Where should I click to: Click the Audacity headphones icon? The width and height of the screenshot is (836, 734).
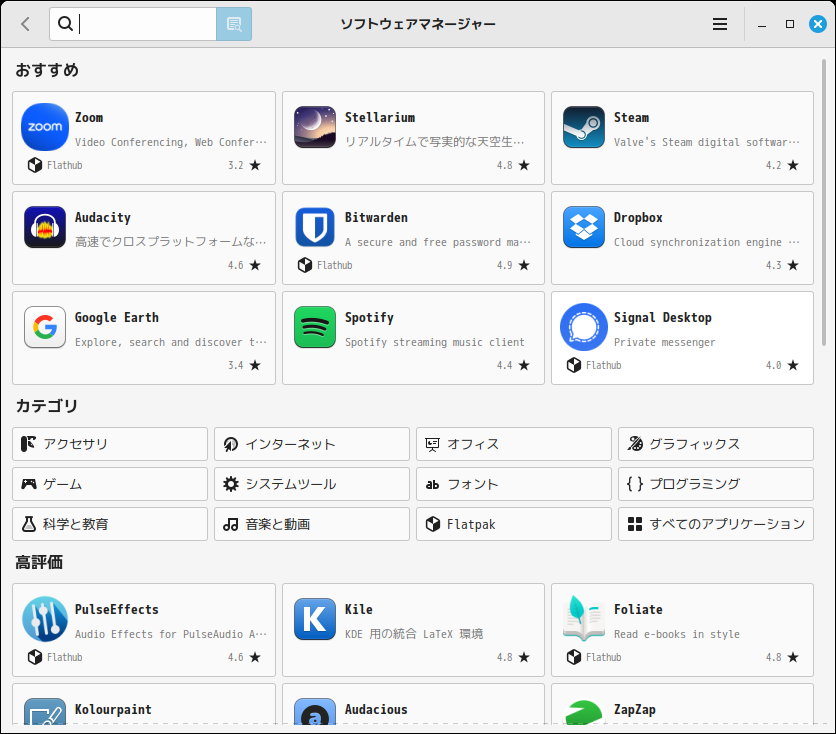pyautogui.click(x=45, y=227)
